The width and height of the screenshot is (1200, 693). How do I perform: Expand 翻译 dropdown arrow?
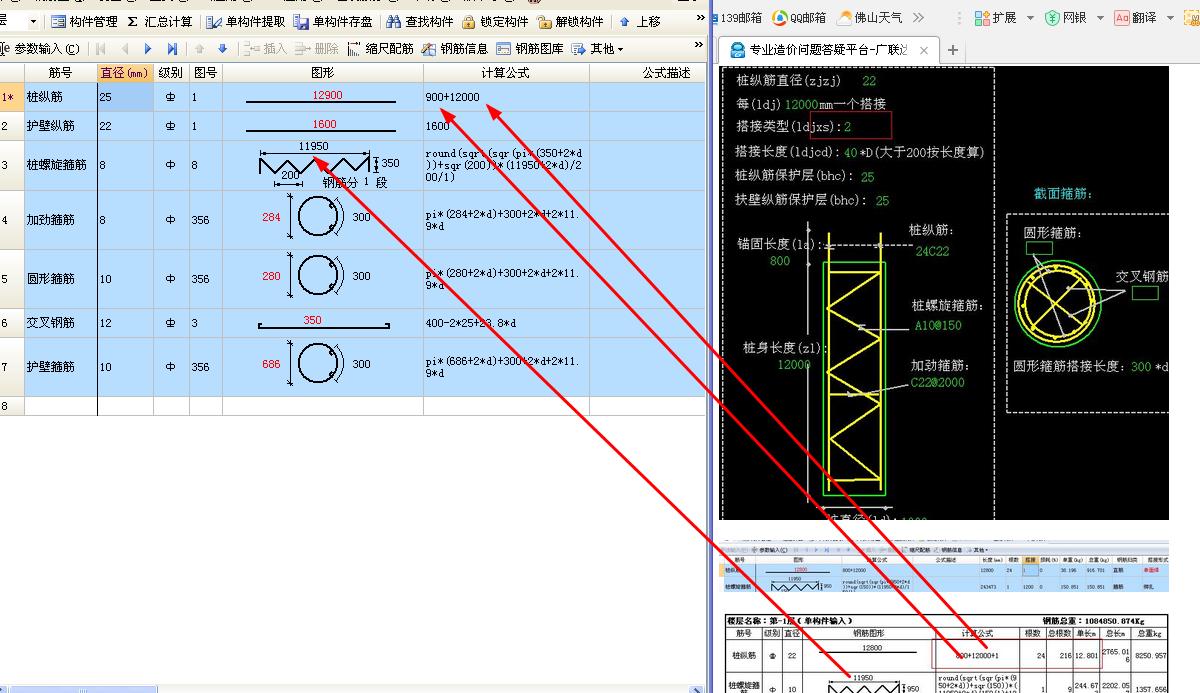(x=1169, y=18)
